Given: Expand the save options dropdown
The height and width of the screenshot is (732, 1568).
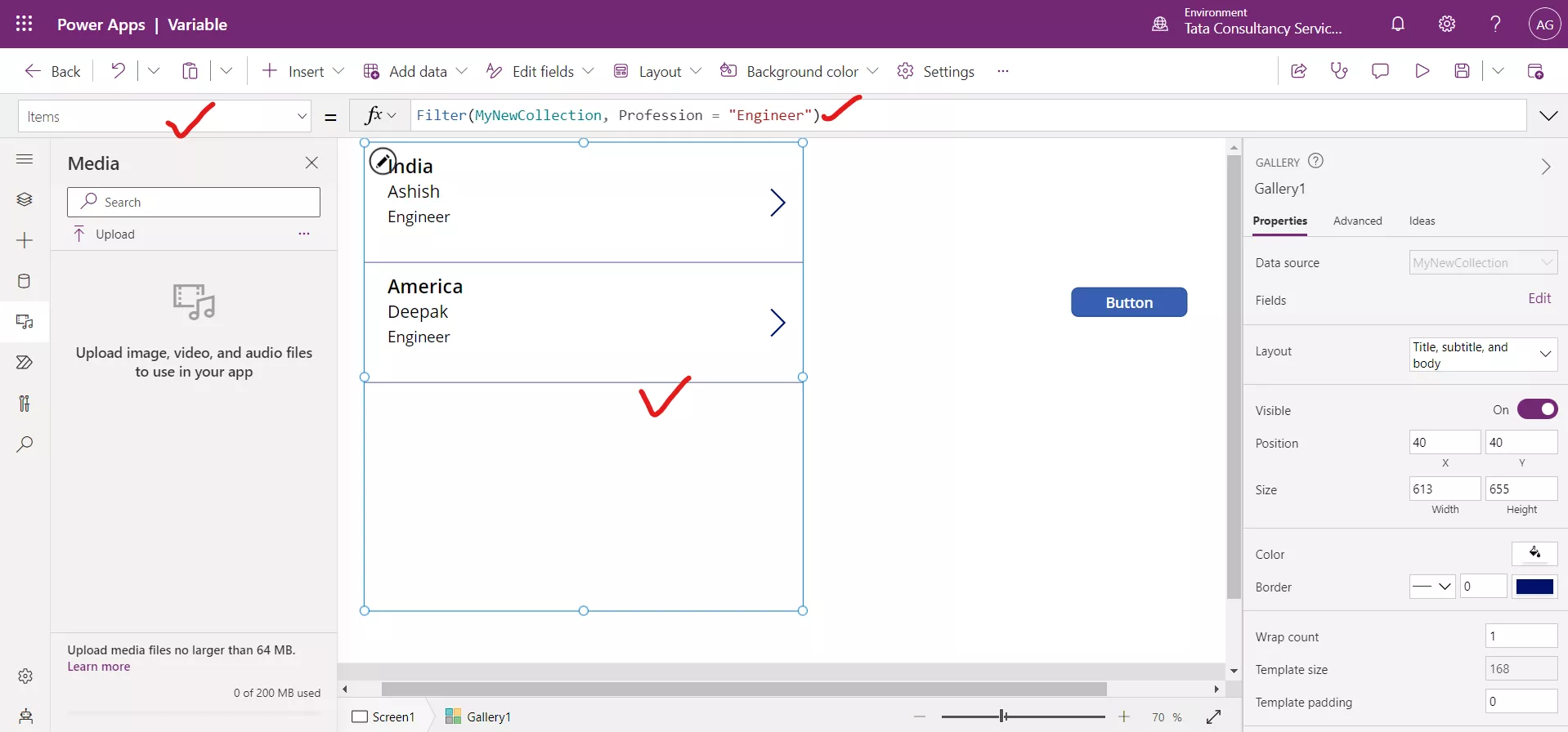Looking at the screenshot, I should coord(1498,71).
